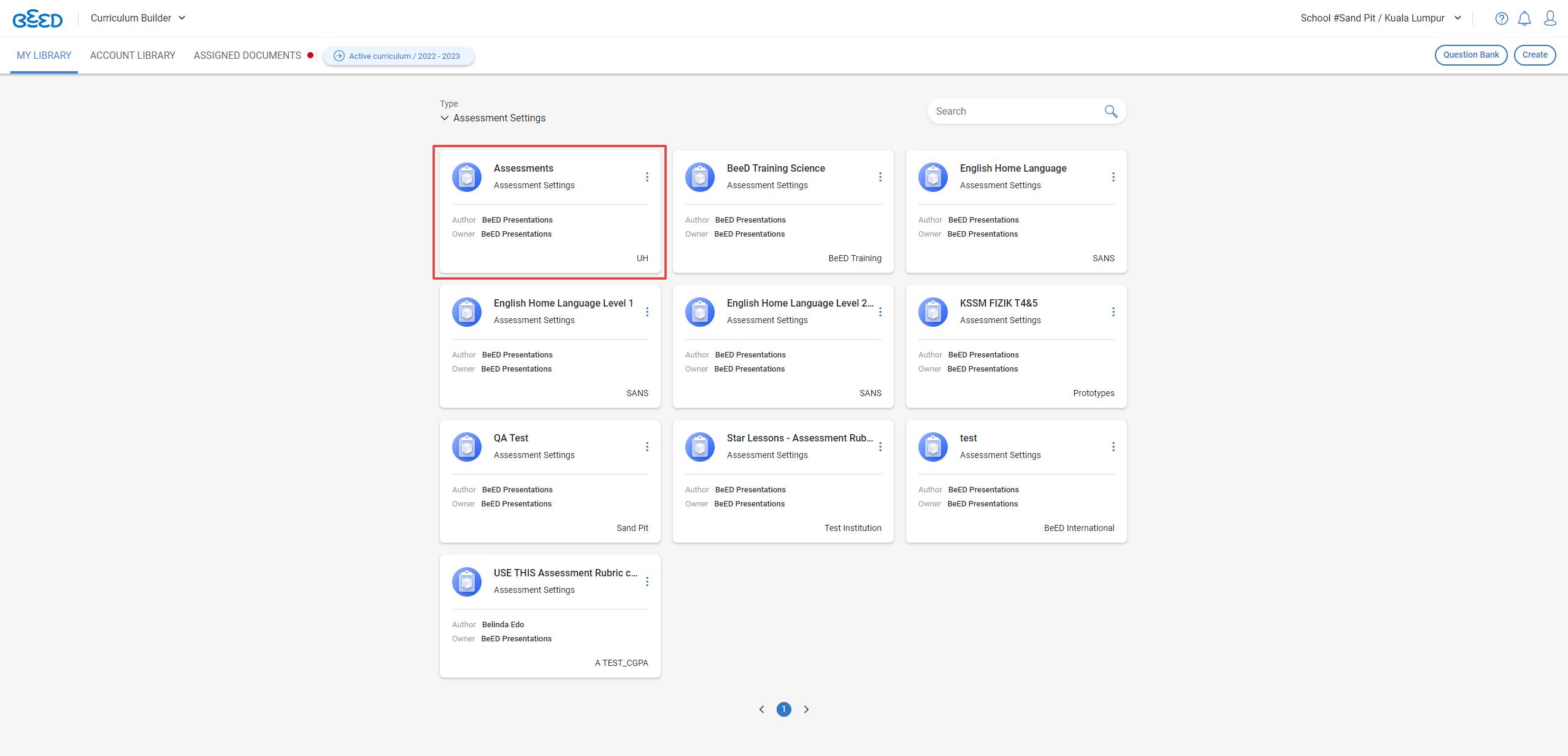Click the English Home Language clipboard icon

933,177
